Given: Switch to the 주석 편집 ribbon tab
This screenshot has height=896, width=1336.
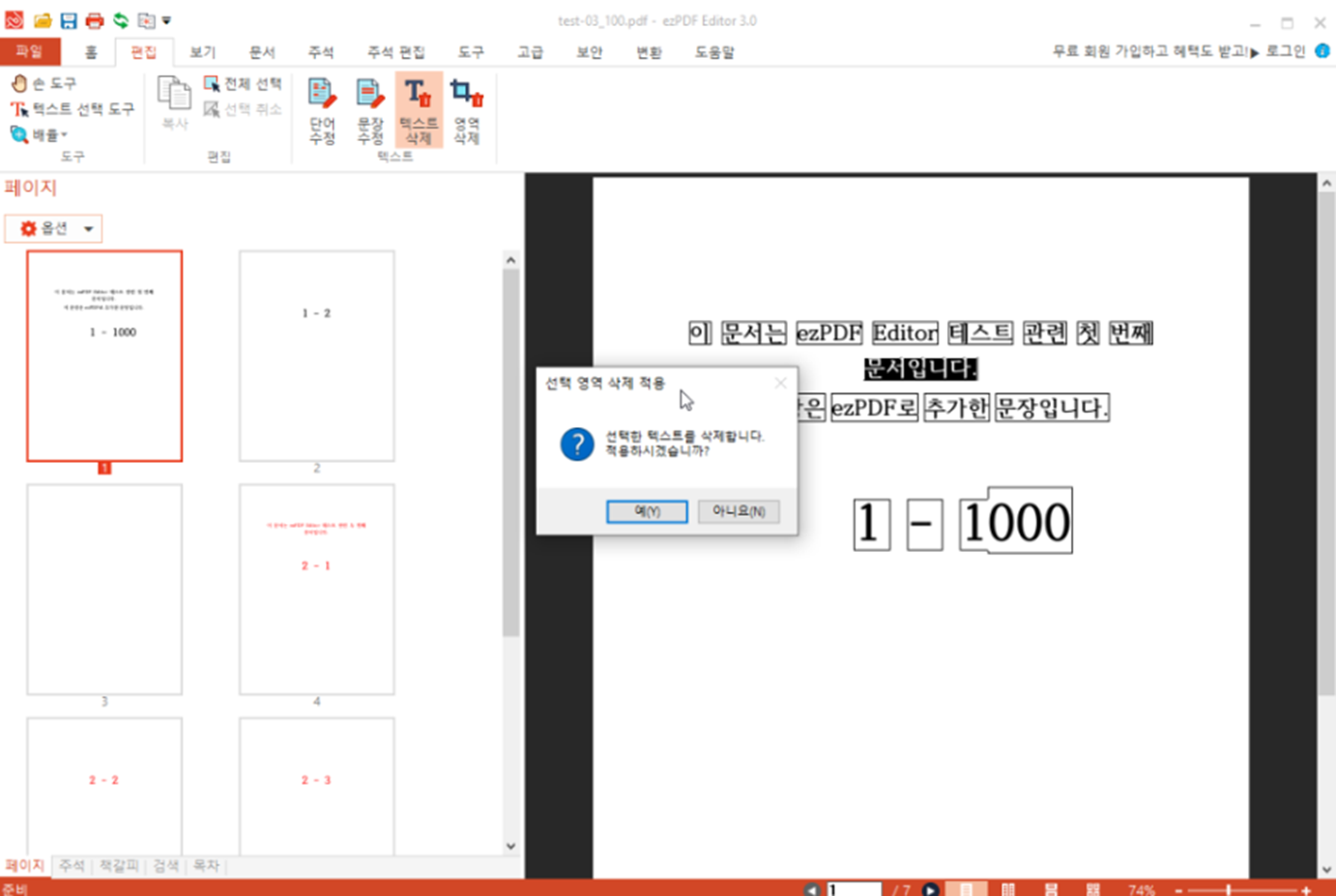Looking at the screenshot, I should pyautogui.click(x=395, y=52).
